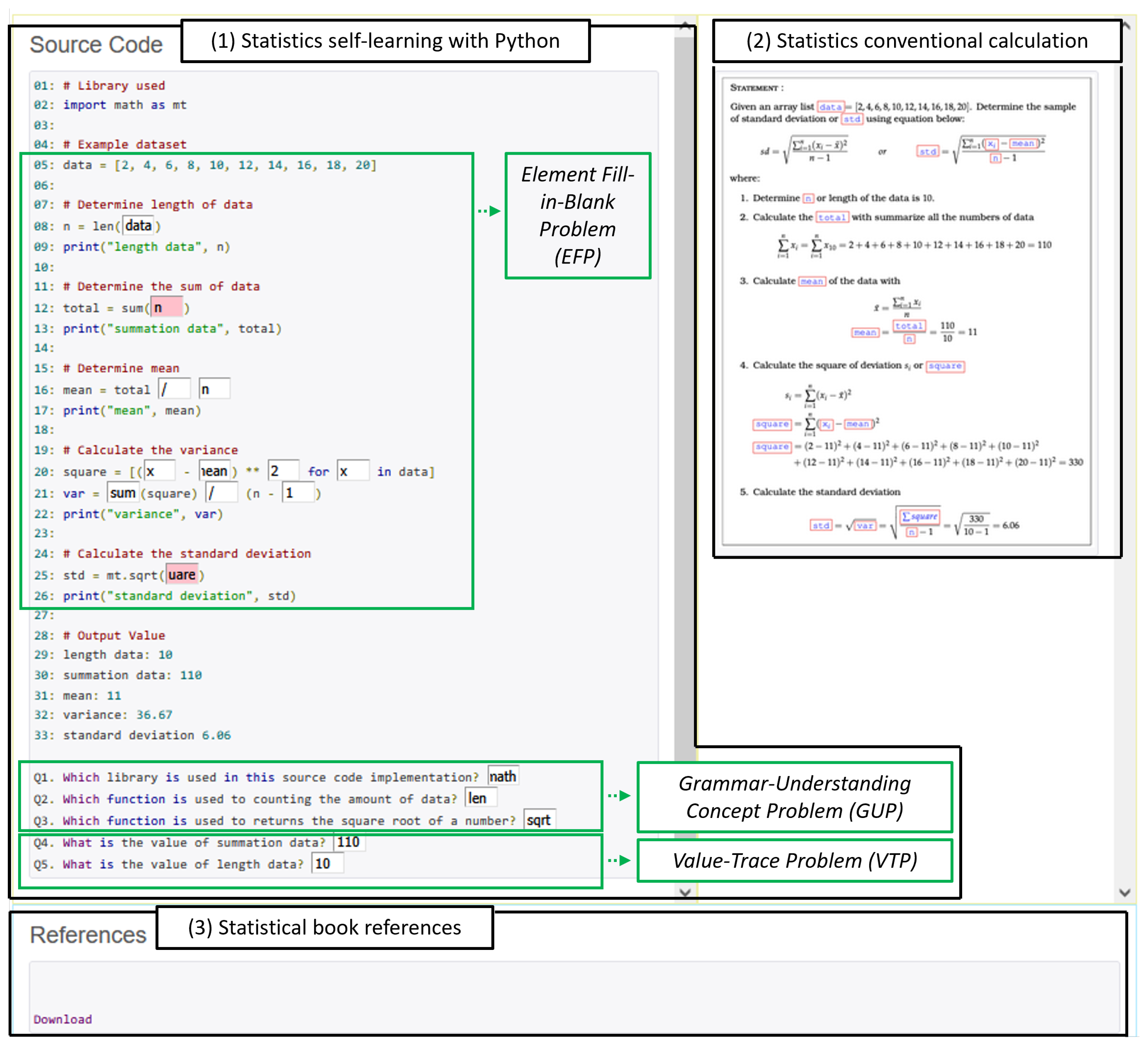The height and width of the screenshot is (1045, 1148).
Task: Click the 'data' blank on line 08
Action: point(138,226)
